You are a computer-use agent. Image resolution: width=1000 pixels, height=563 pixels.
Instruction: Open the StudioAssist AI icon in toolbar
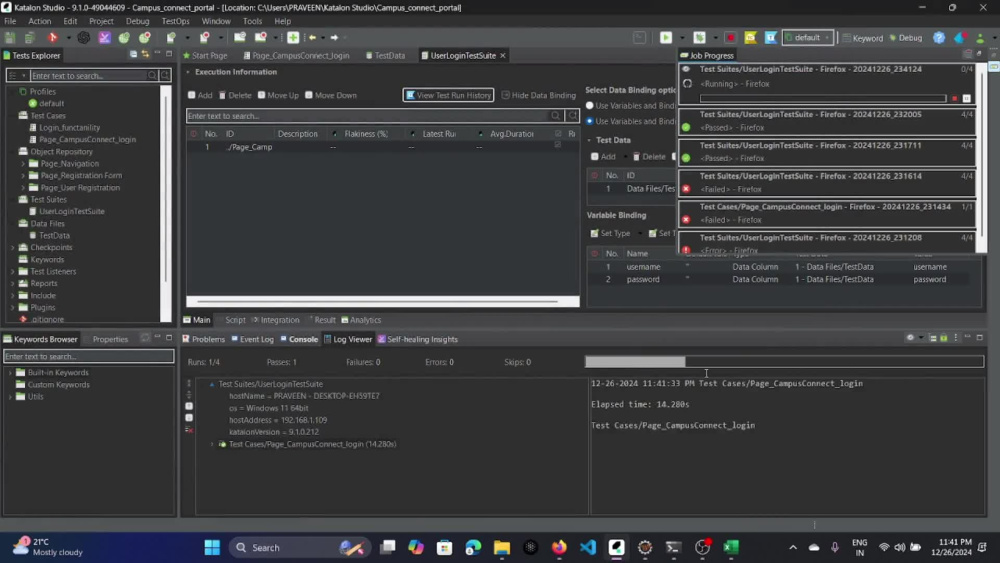point(84,38)
